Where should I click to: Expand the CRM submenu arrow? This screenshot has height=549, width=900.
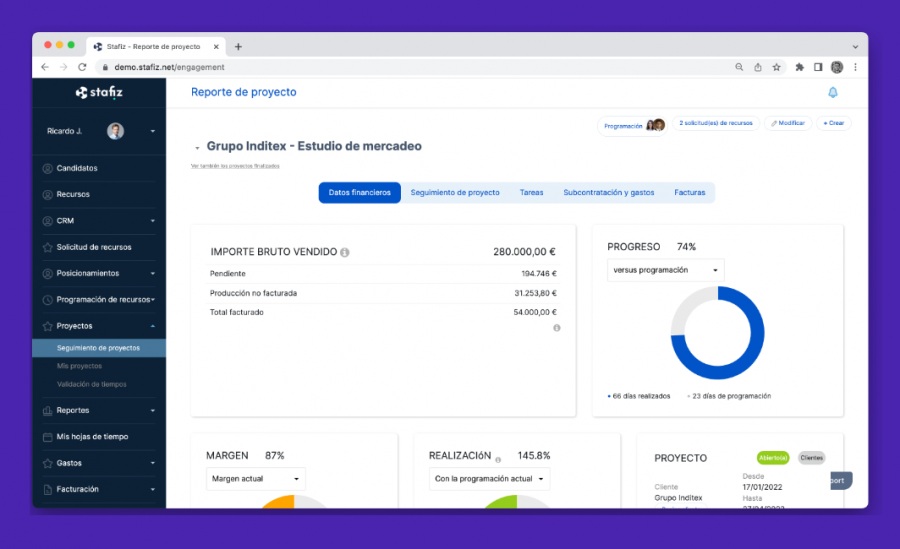(x=153, y=221)
